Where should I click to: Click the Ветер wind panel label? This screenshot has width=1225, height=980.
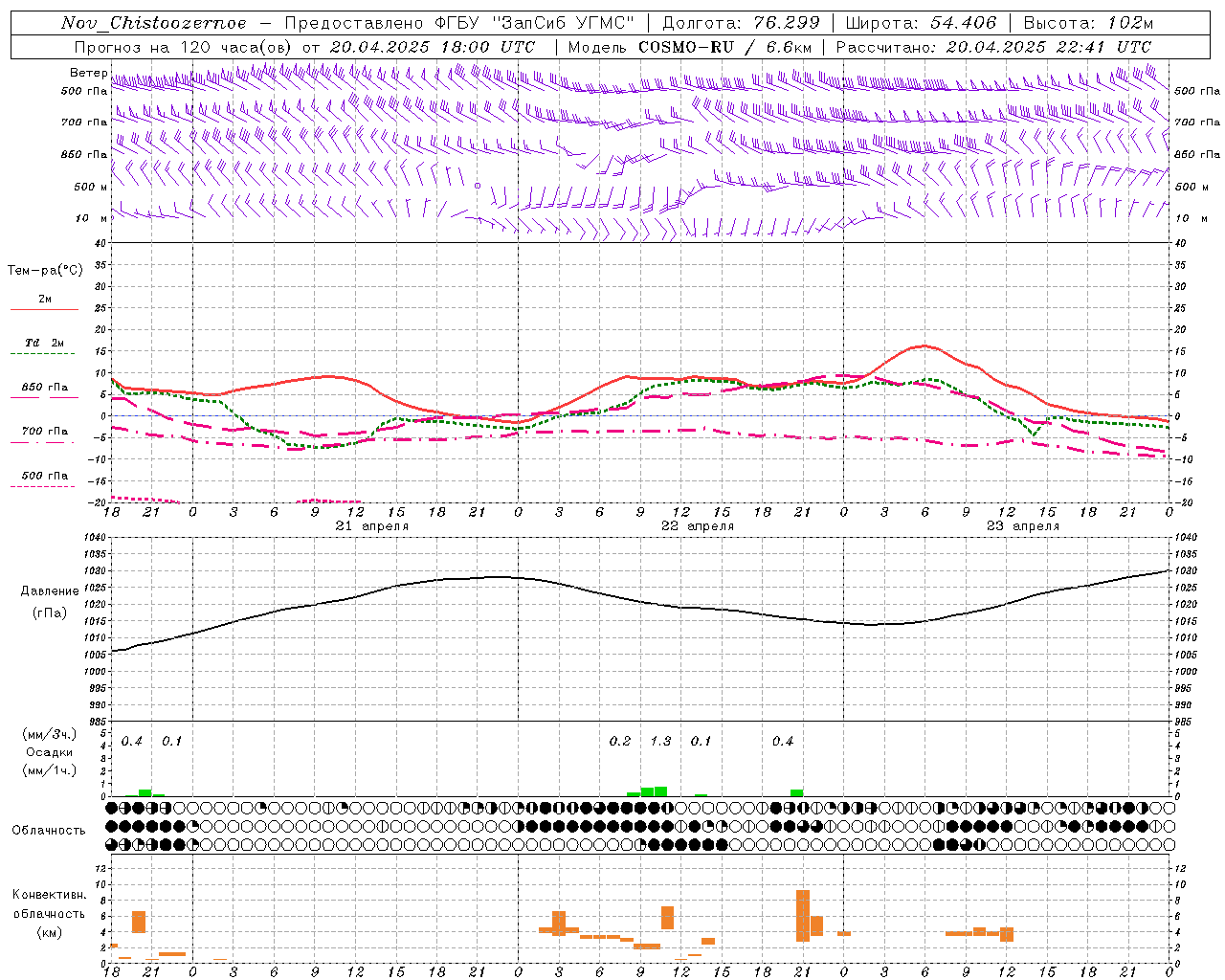pos(89,73)
